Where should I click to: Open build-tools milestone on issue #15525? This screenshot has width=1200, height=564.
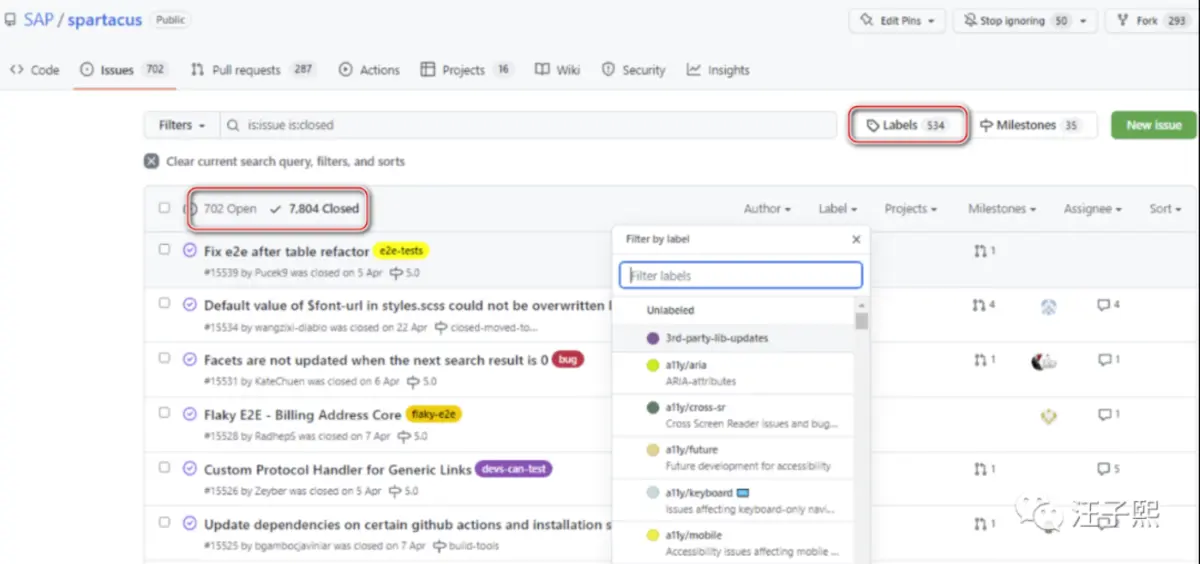point(466,546)
